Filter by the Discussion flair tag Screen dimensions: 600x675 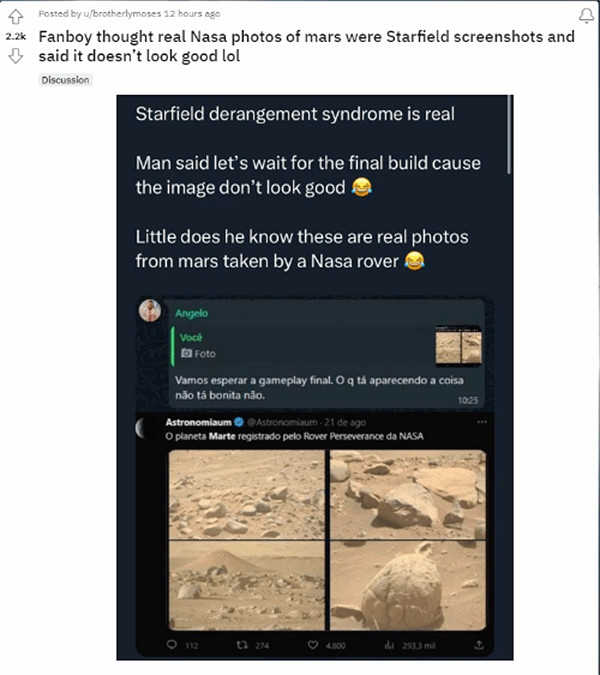tap(66, 80)
